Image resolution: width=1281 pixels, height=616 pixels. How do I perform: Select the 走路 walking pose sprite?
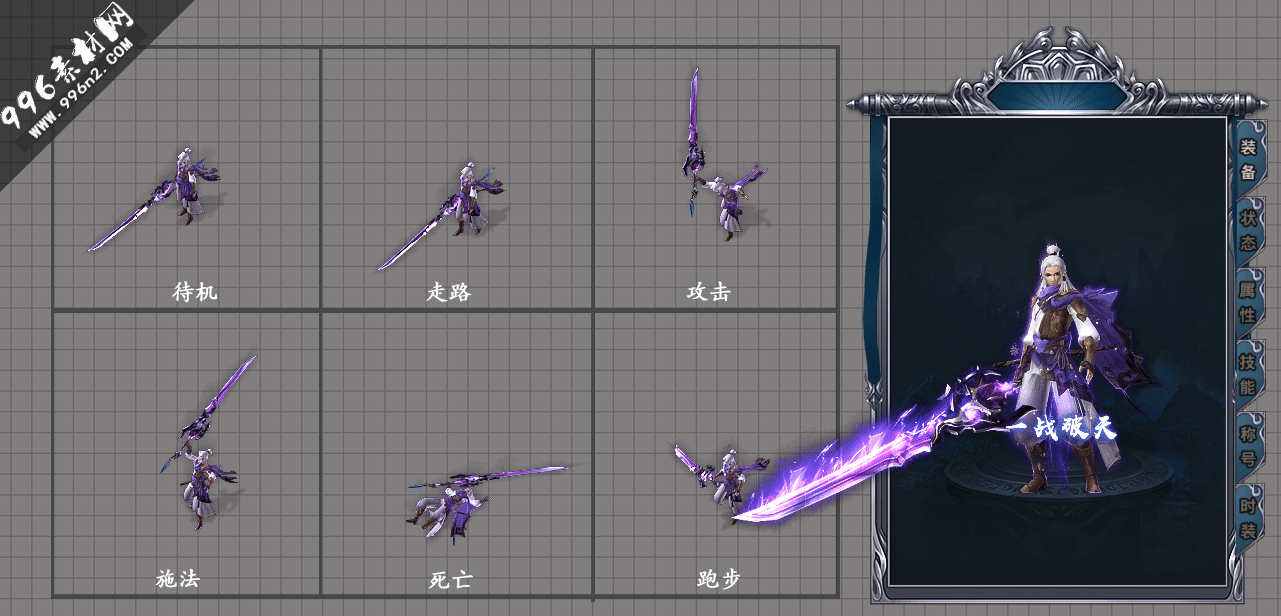441,215
